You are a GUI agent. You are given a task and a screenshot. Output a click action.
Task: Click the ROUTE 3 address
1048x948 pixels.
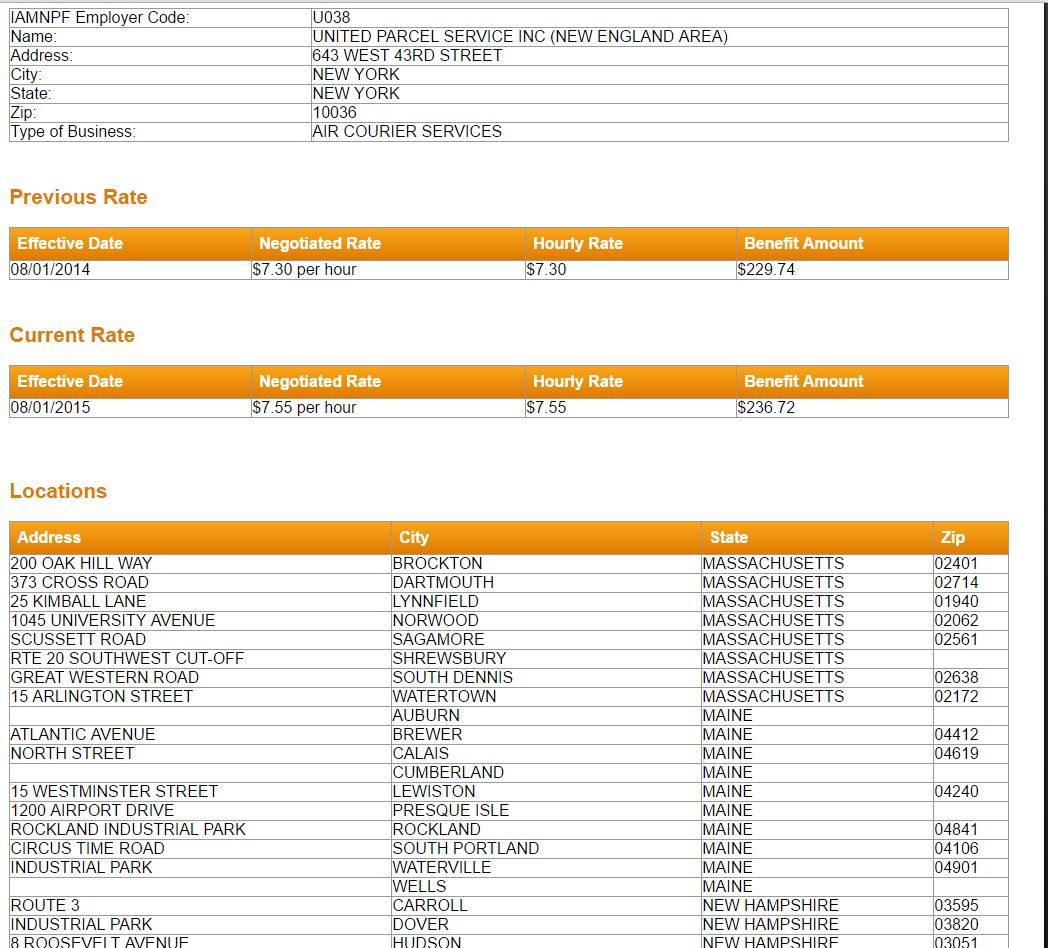(45, 905)
